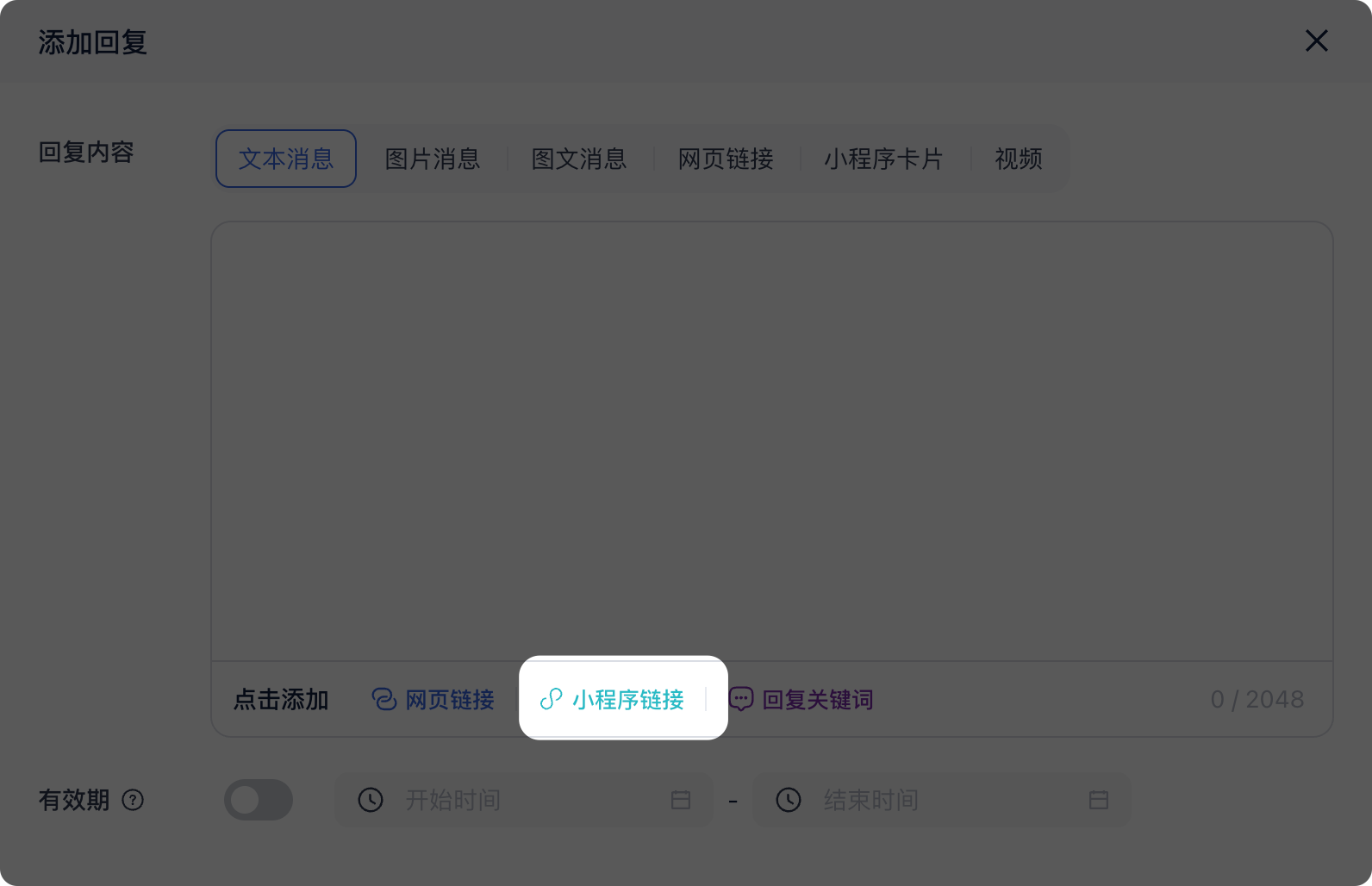The image size is (1372, 886).
Task: Open the calendar picker for 结束时间
Action: [x=1099, y=800]
